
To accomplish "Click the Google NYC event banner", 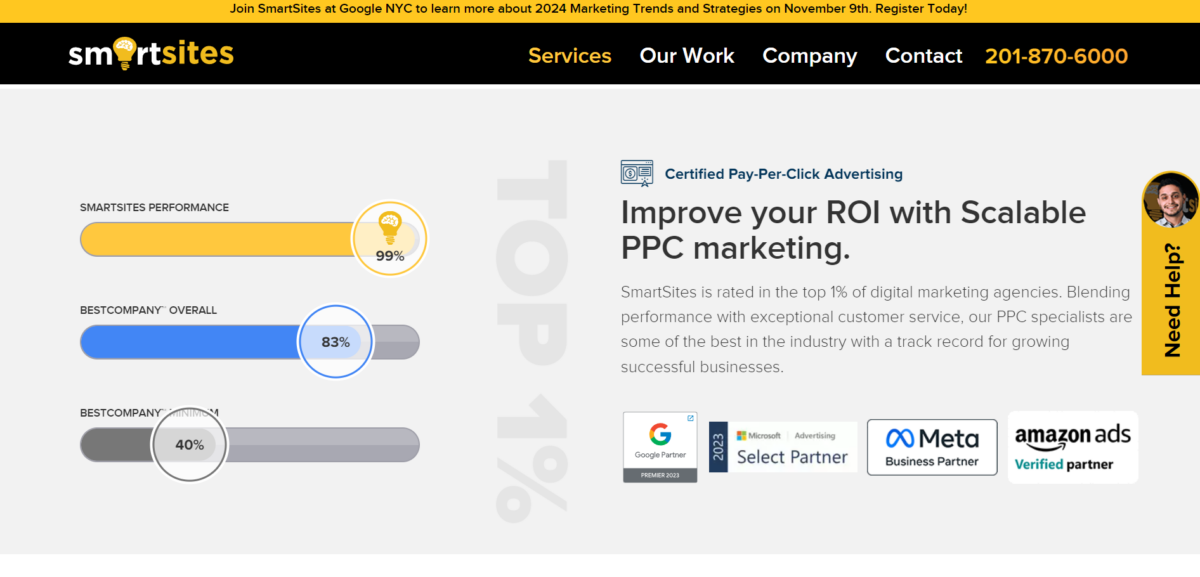I will (x=599, y=9).
